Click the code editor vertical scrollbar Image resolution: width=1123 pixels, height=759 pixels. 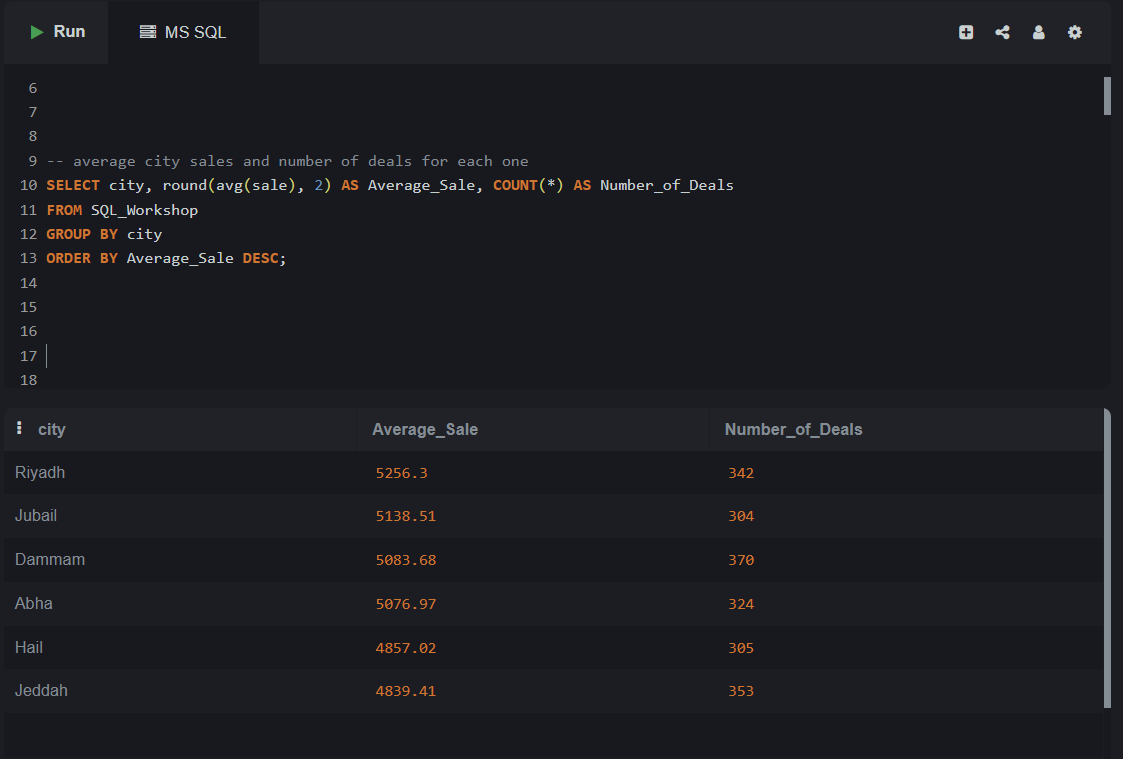coord(1107,96)
